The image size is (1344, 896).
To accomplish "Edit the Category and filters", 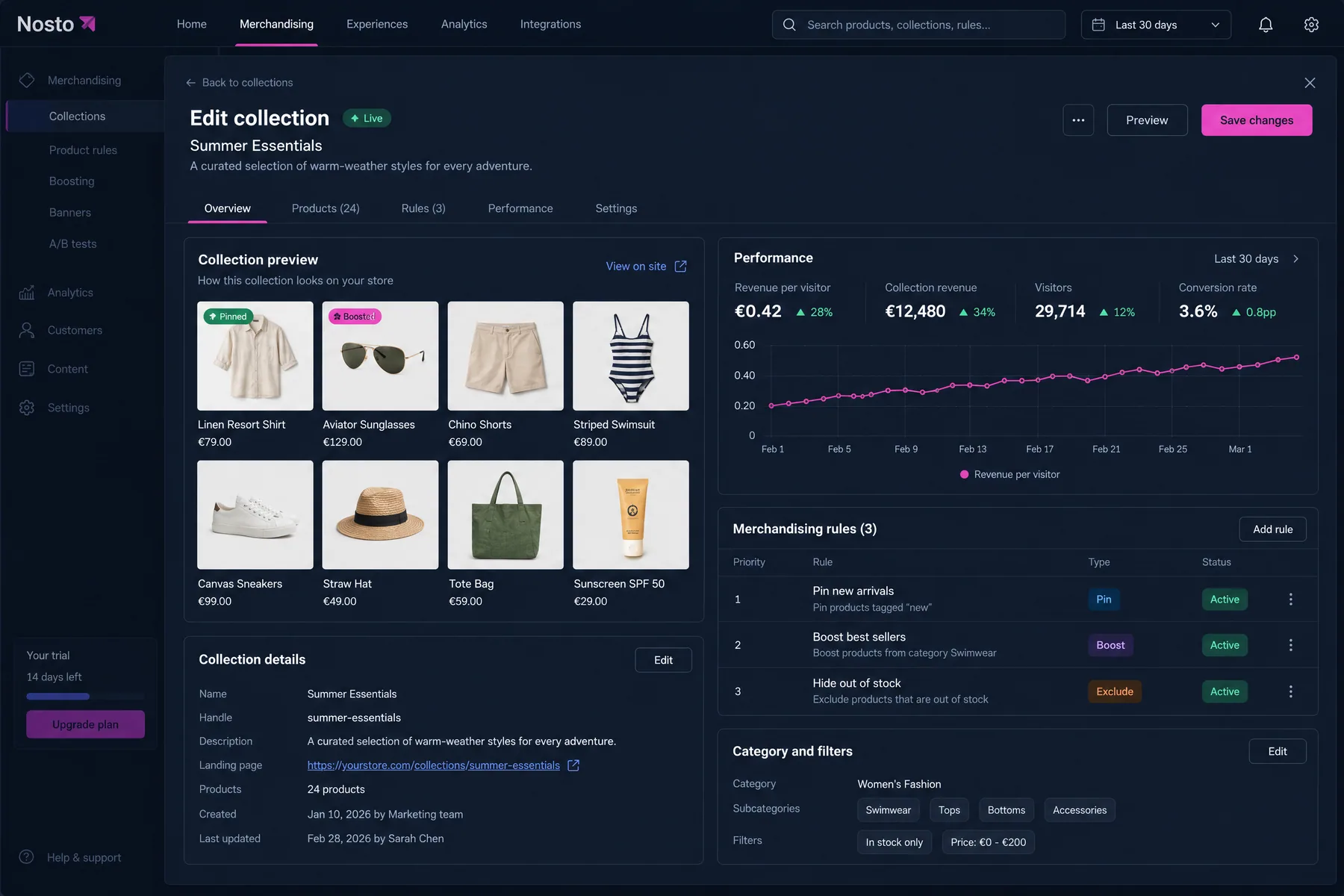I will coord(1278,751).
